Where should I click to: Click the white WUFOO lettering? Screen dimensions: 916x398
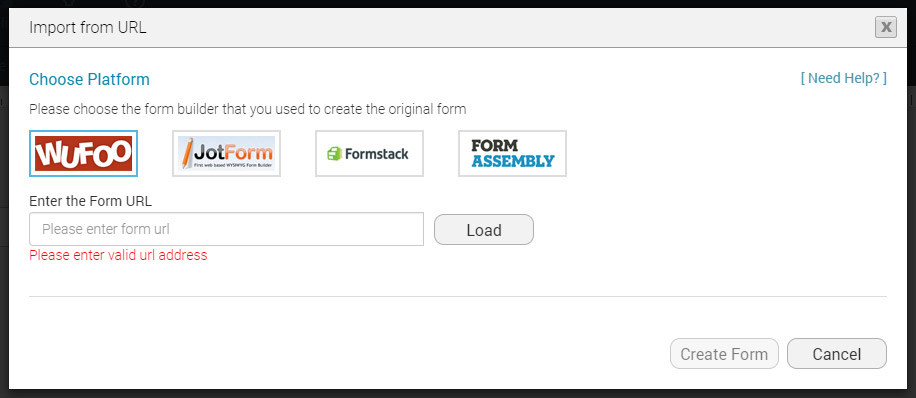click(x=83, y=154)
